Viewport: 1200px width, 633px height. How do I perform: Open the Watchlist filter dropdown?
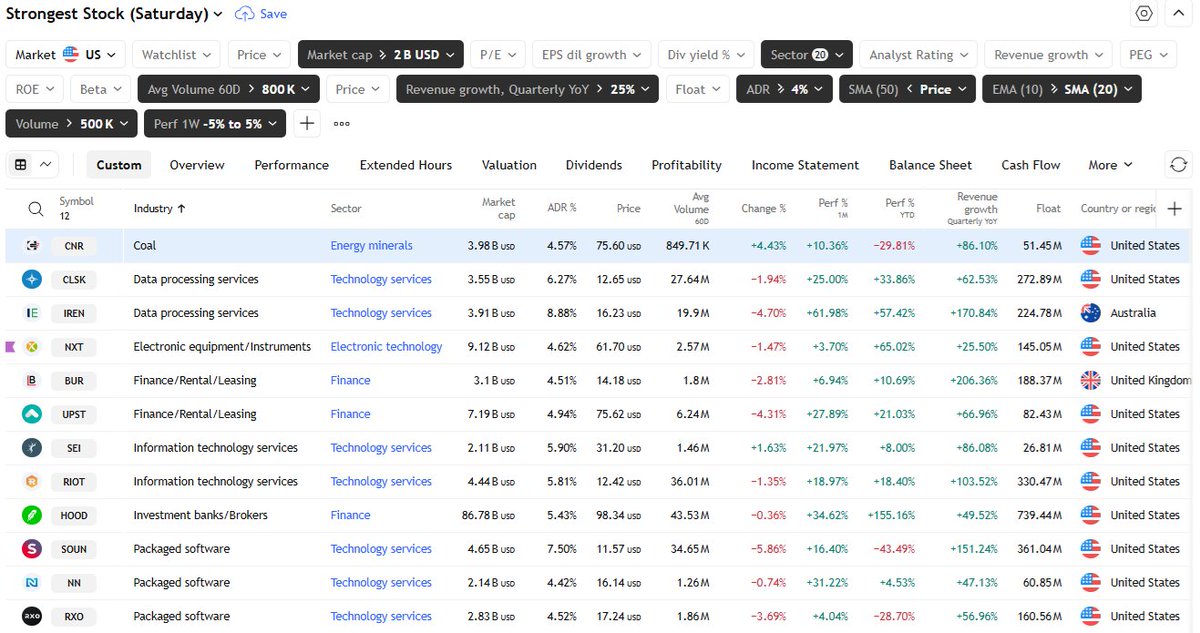coord(178,55)
